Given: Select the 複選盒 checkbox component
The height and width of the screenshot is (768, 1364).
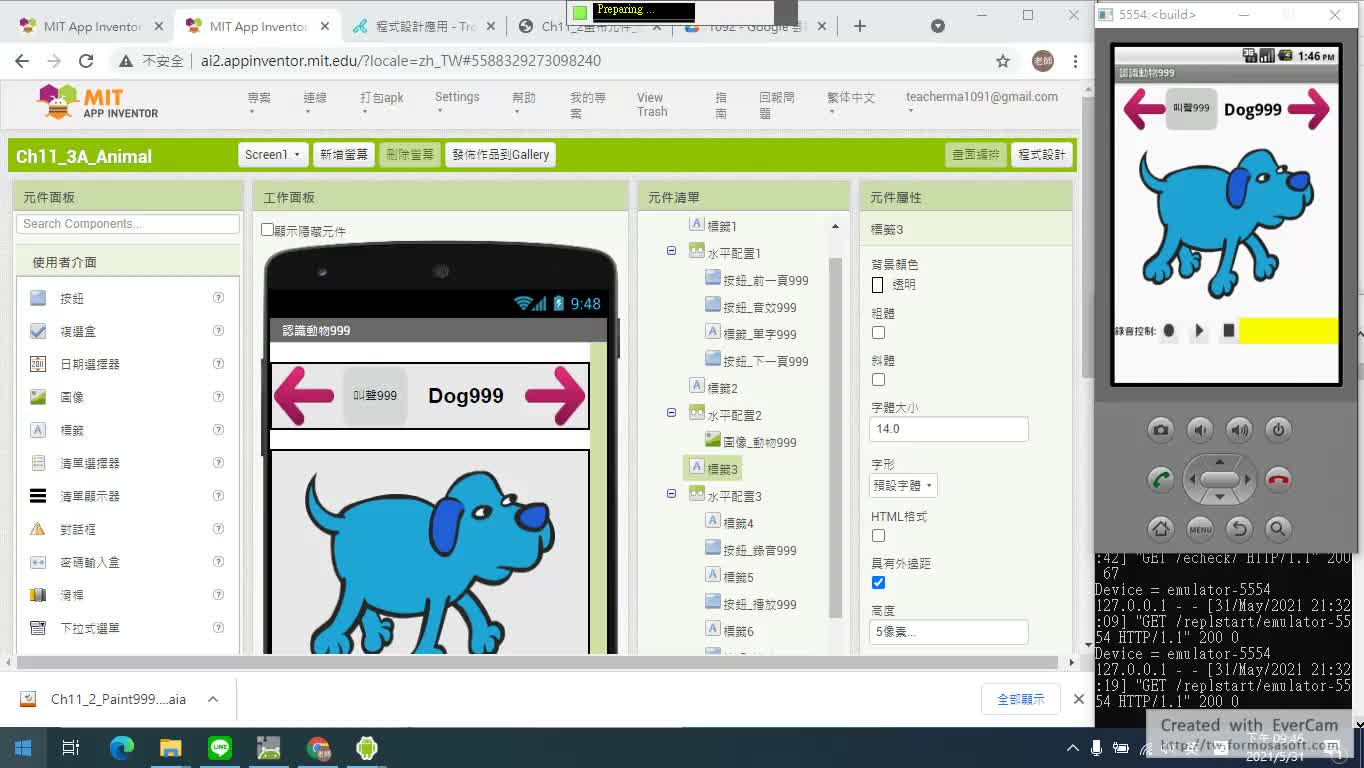Looking at the screenshot, I should coord(78,331).
